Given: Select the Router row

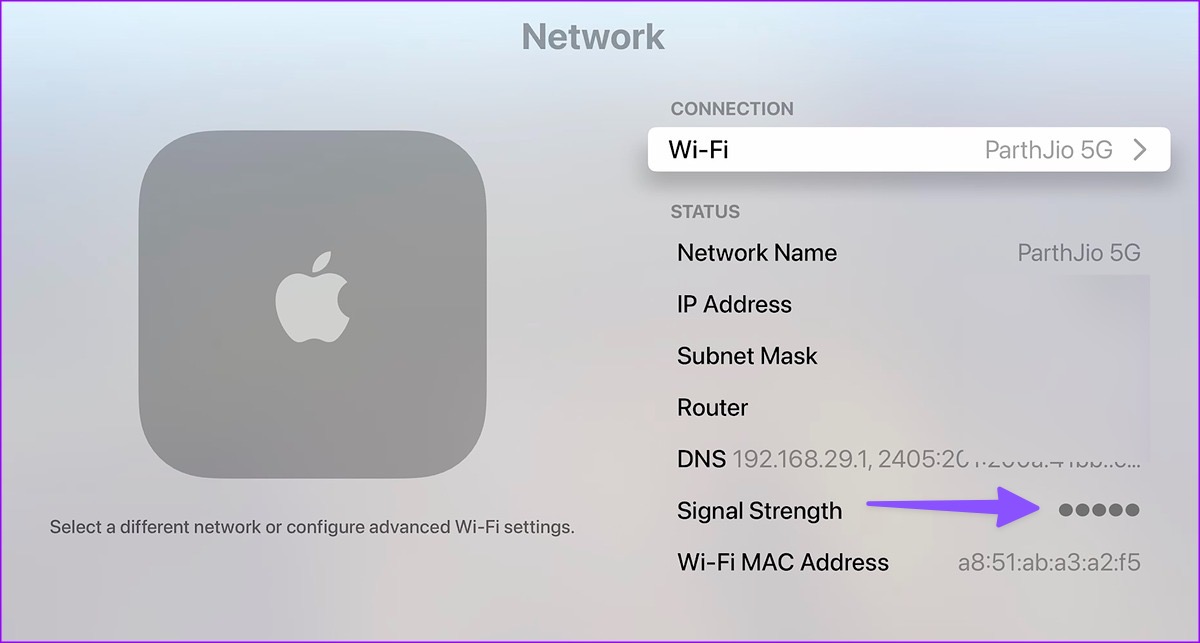Looking at the screenshot, I should coord(712,408).
